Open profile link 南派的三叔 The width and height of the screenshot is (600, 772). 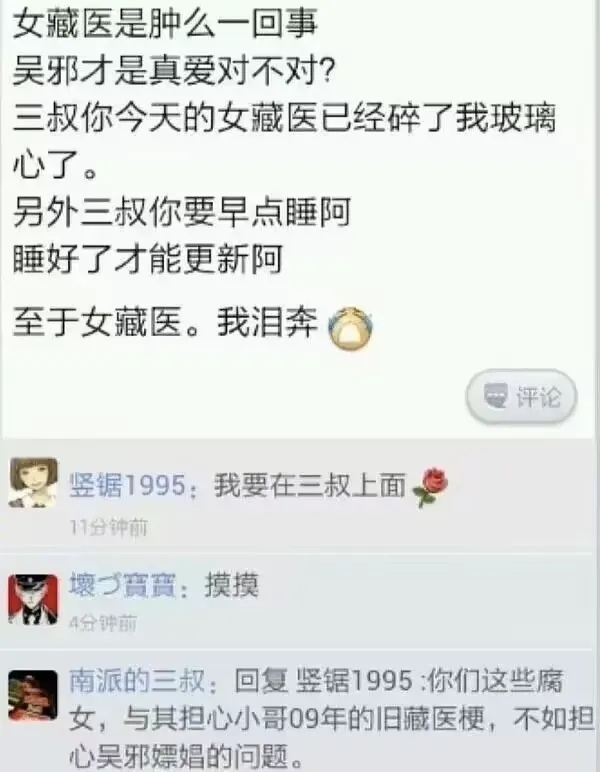click(136, 681)
